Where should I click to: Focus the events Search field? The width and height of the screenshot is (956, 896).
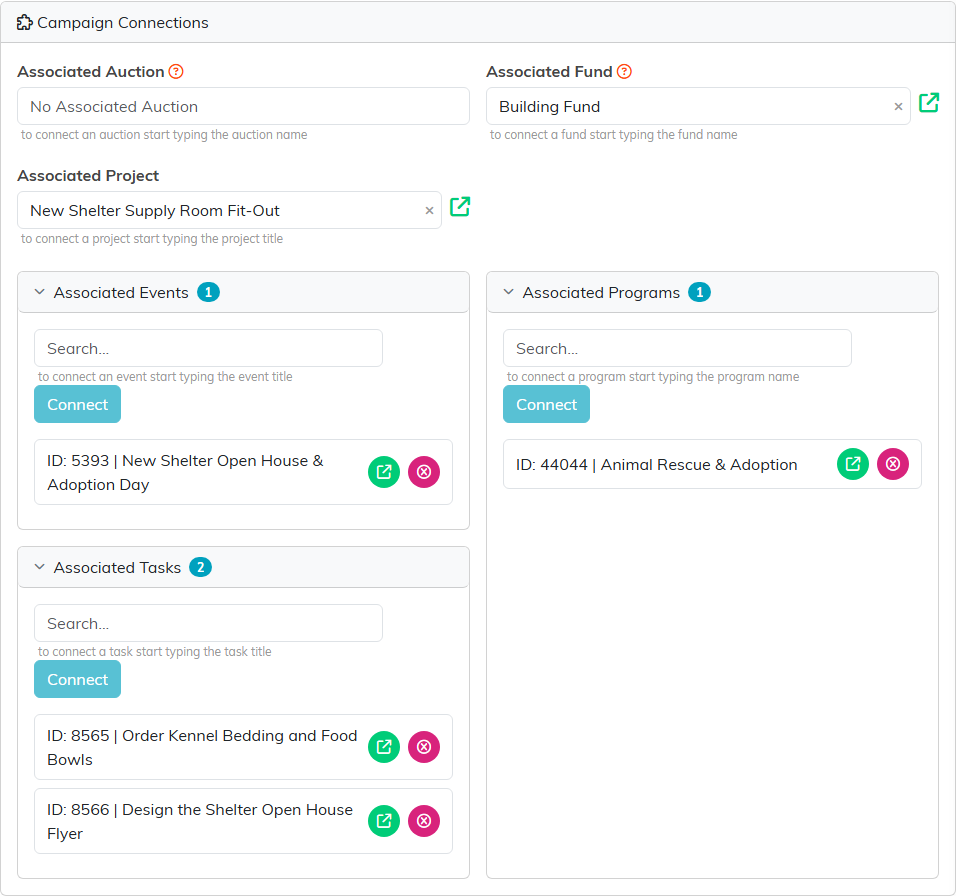point(209,349)
